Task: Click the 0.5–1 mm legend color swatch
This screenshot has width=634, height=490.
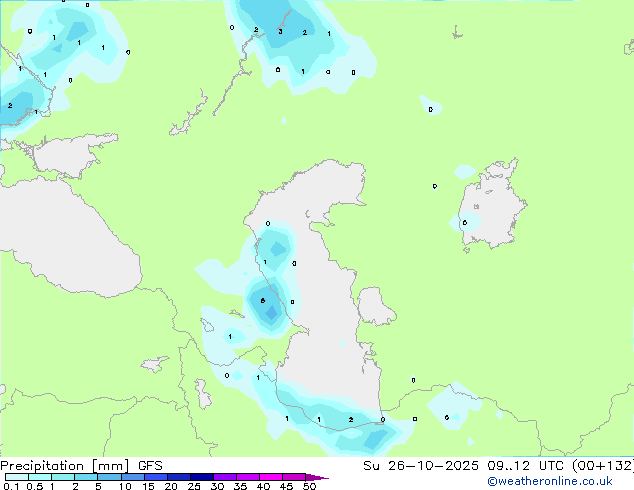Action: click(x=40, y=477)
